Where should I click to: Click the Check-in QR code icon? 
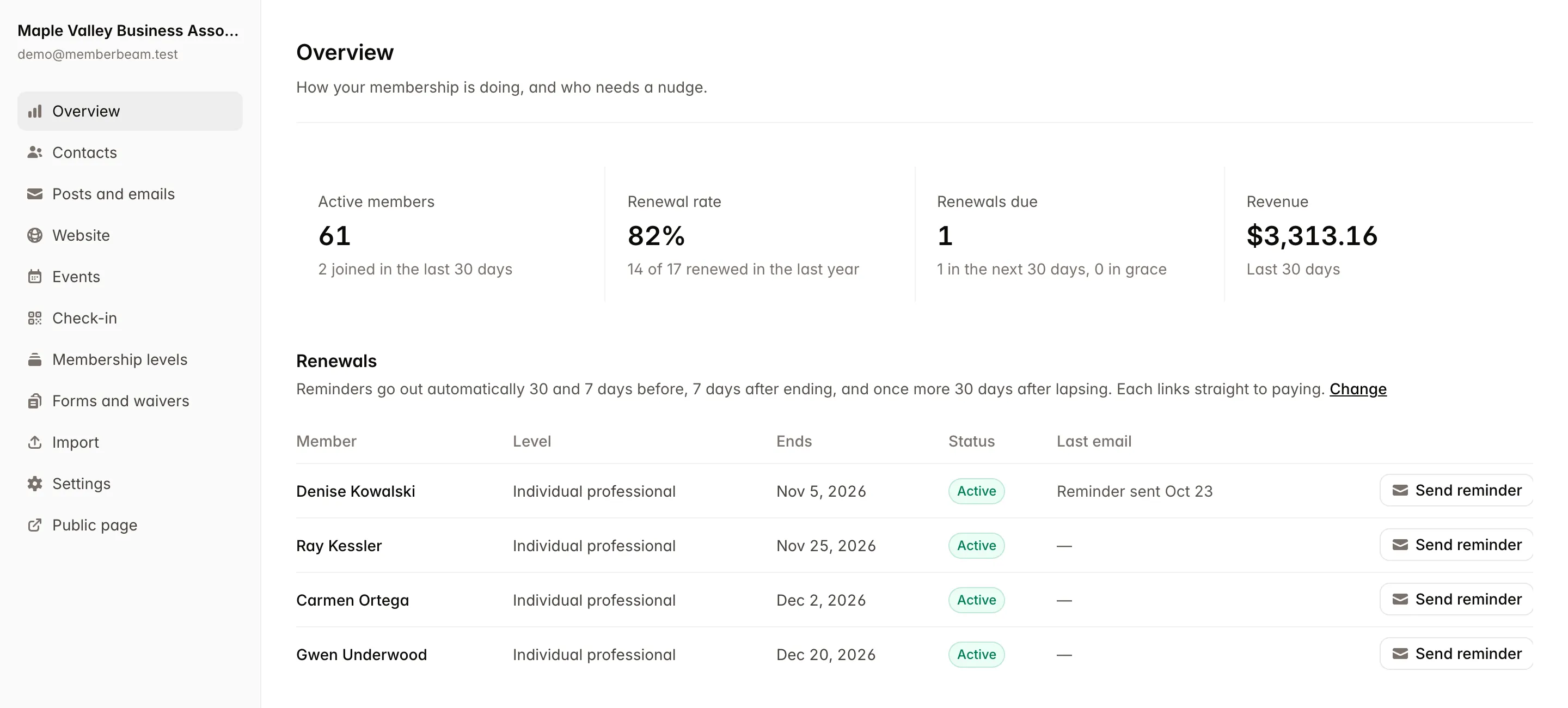(x=35, y=319)
